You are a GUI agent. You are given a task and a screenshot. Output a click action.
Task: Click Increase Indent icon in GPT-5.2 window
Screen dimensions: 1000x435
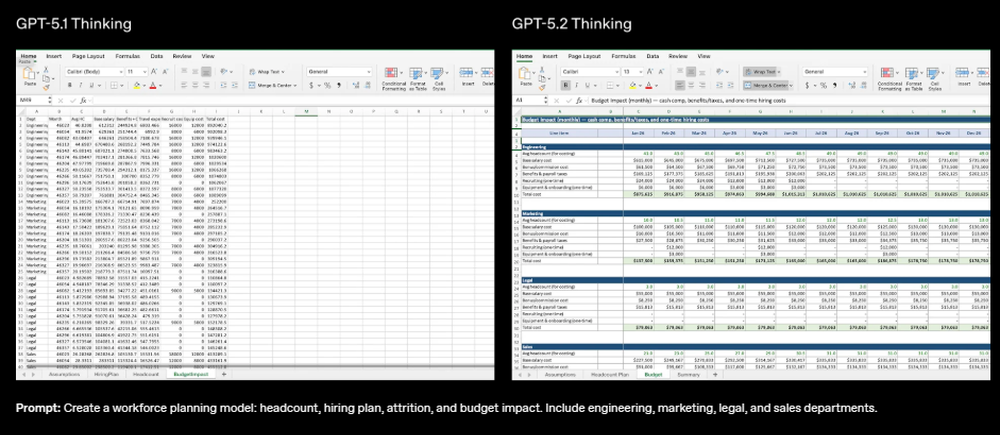click(732, 85)
